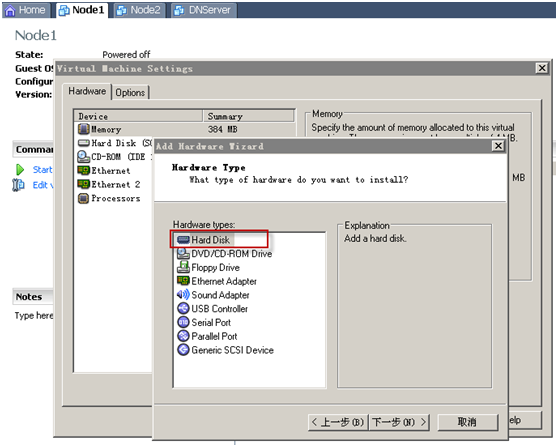
Task: Select 'Sound Adapter' text entry
Action: click(x=220, y=295)
